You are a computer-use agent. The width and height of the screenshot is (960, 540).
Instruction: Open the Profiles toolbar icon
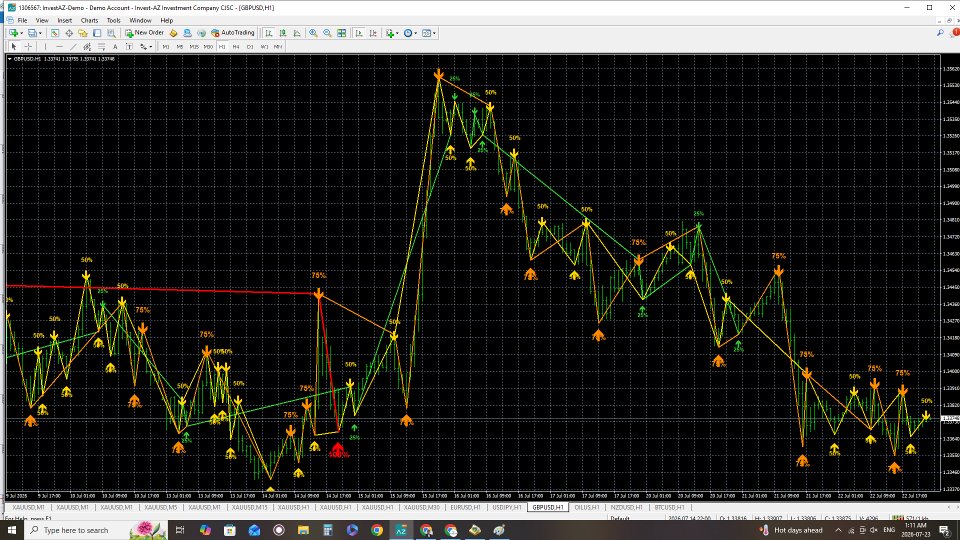(x=32, y=33)
